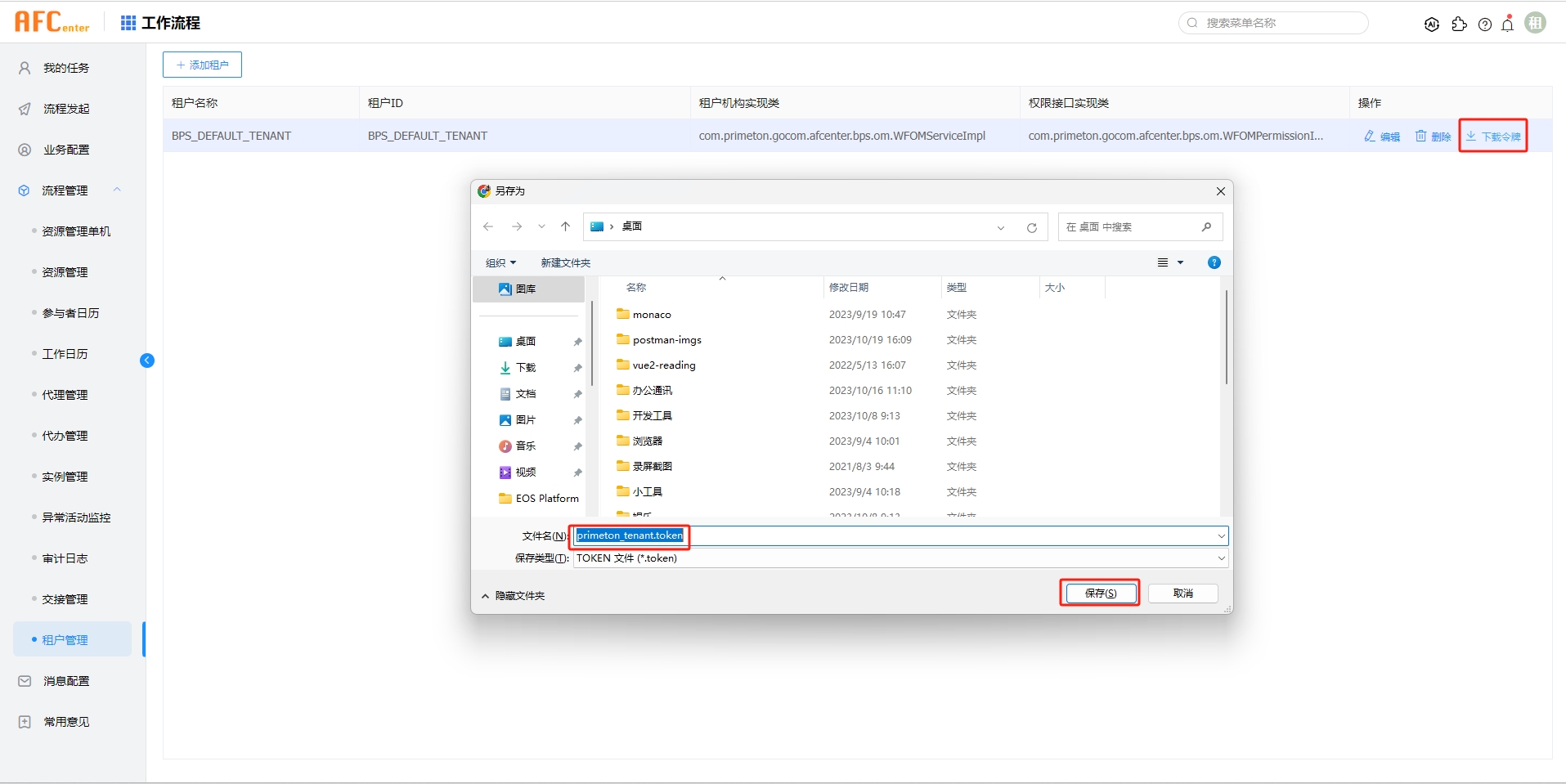Image resolution: width=1566 pixels, height=784 pixels.
Task: Click the grid icon beside 工作流程 title
Action: point(128,23)
